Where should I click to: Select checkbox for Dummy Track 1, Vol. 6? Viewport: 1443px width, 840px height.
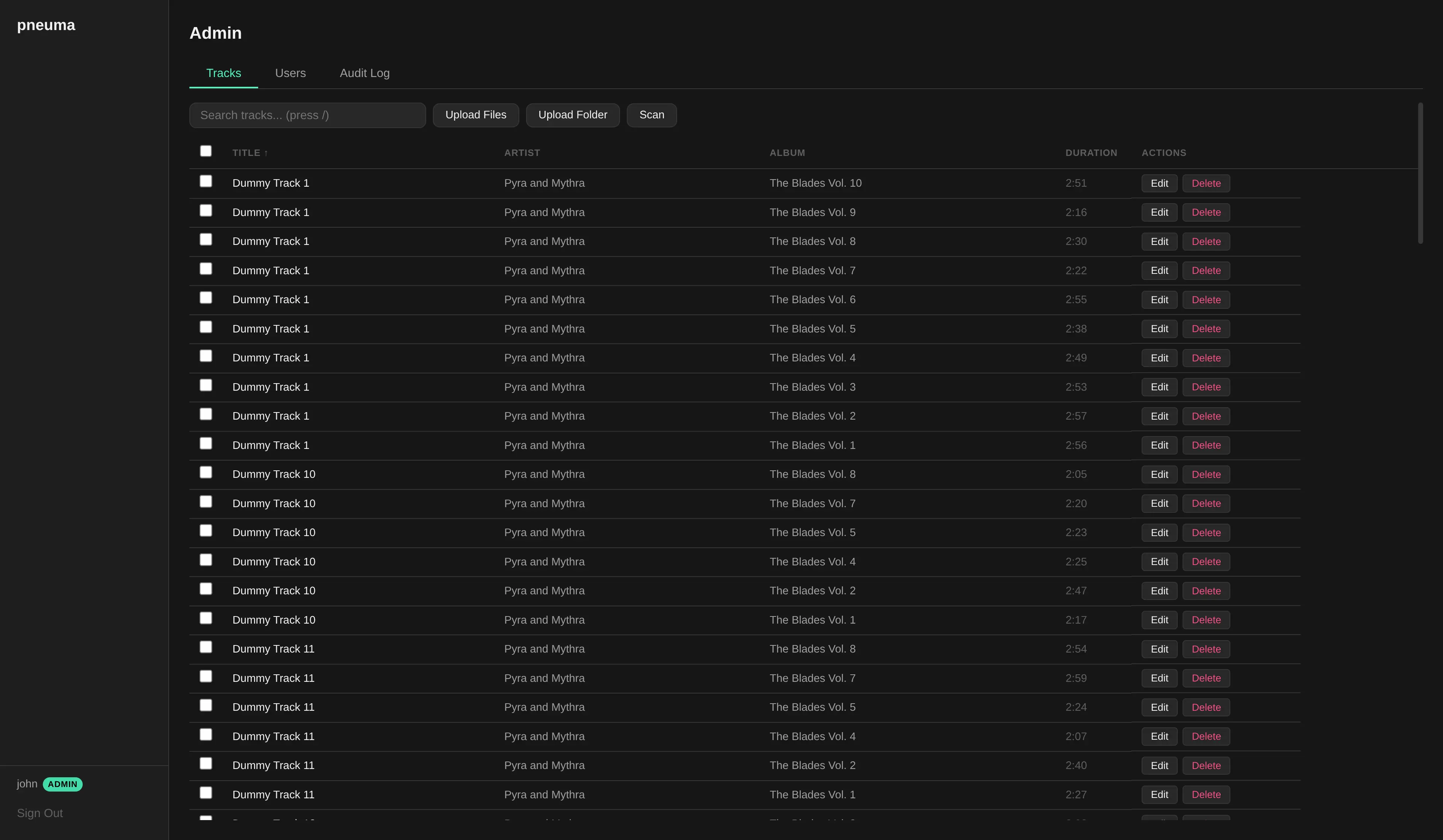point(206,298)
